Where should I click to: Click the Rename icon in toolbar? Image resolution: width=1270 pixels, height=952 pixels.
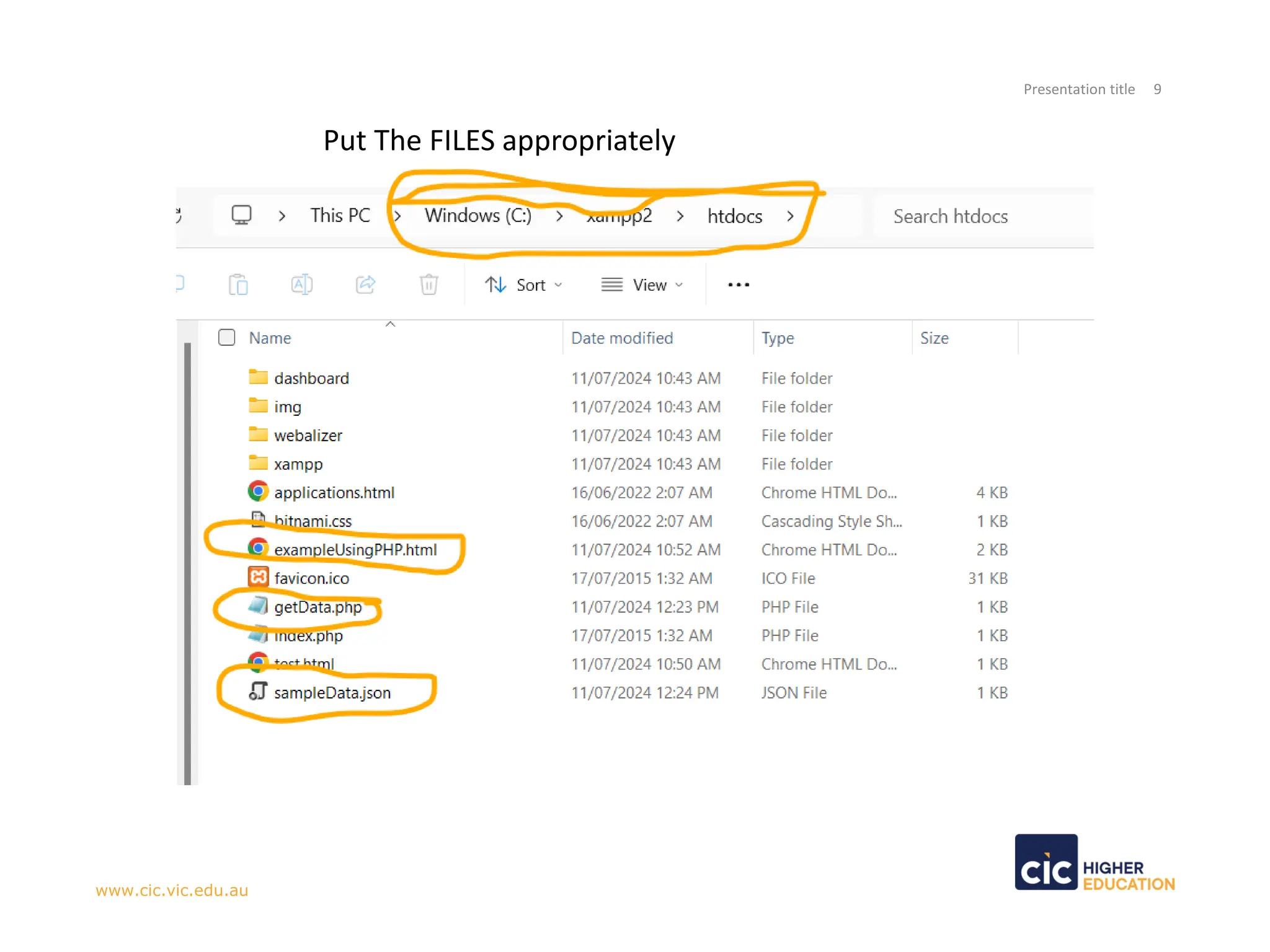(x=301, y=284)
